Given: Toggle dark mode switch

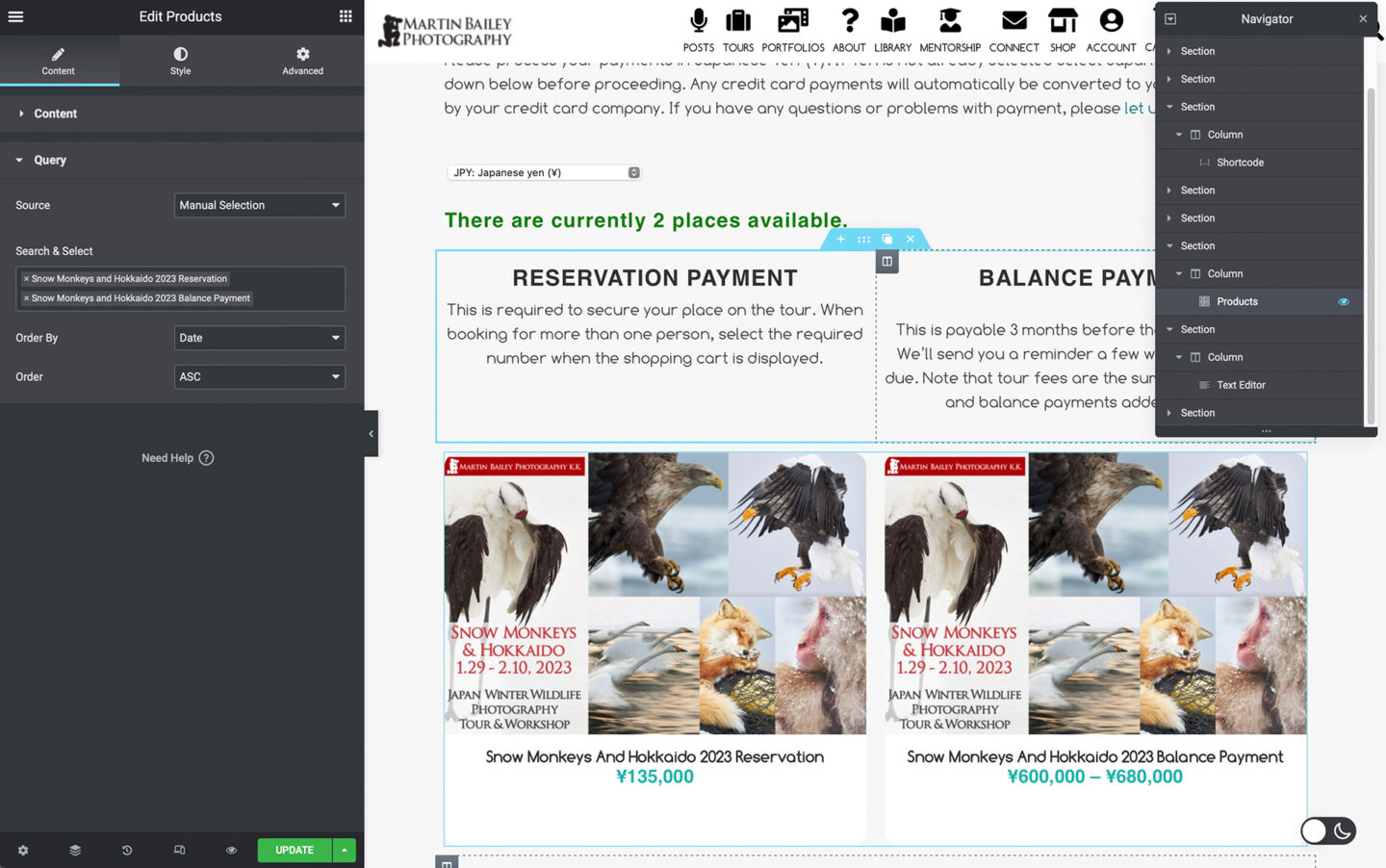Looking at the screenshot, I should (1328, 830).
